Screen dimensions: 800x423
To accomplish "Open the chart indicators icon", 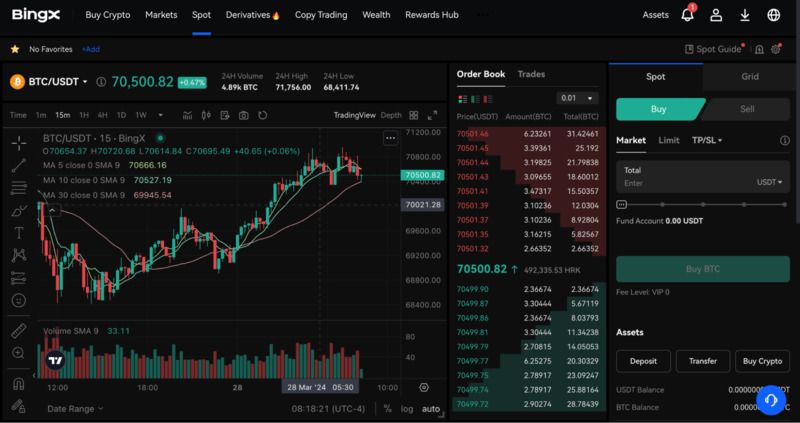I will (x=187, y=115).
